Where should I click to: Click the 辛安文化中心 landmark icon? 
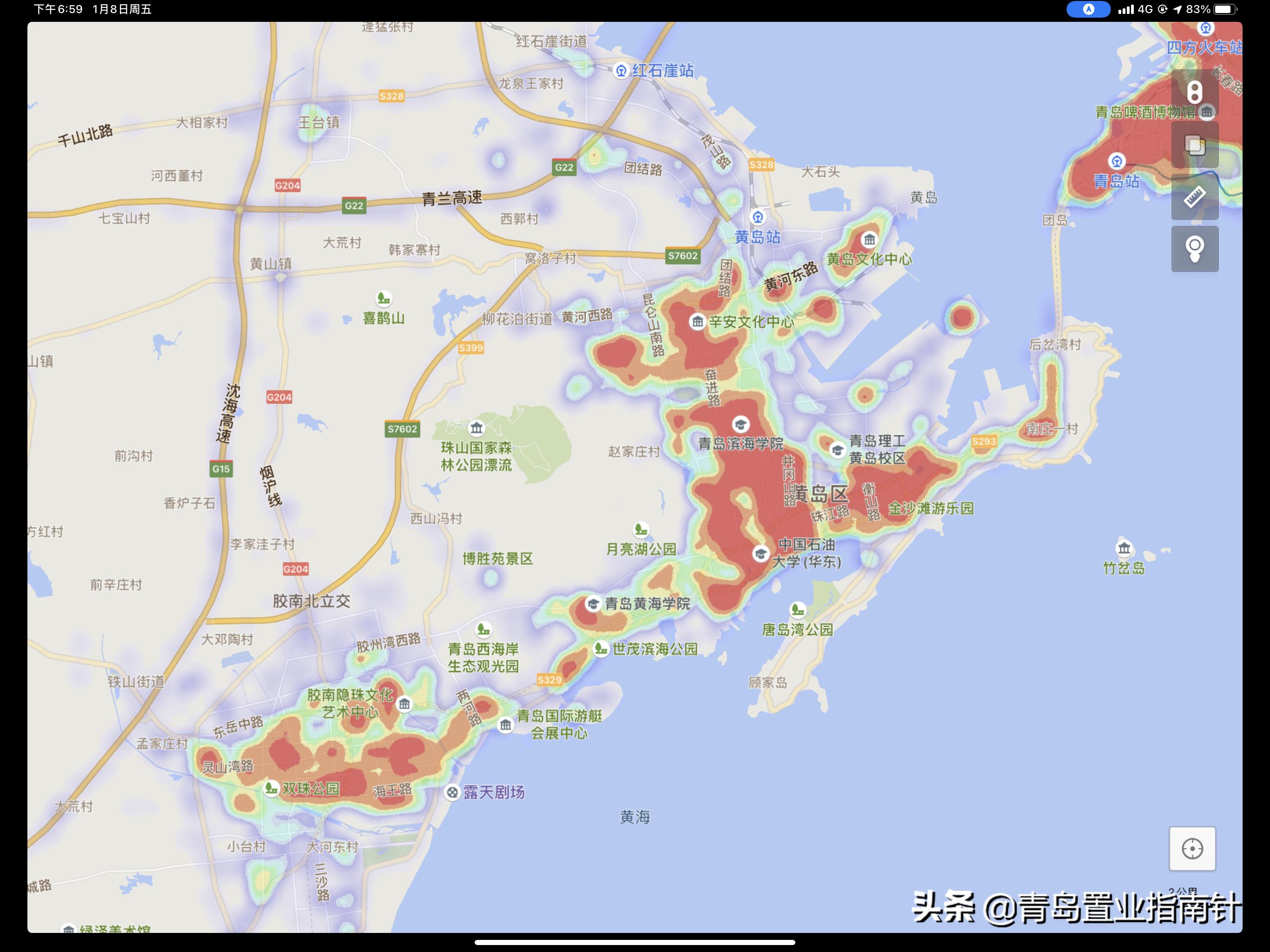click(x=698, y=322)
